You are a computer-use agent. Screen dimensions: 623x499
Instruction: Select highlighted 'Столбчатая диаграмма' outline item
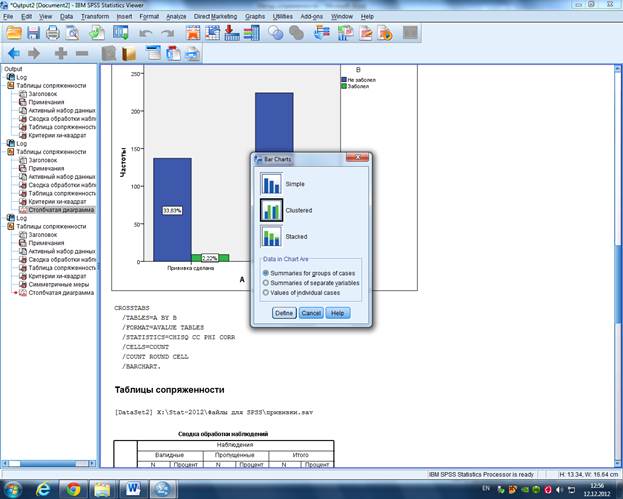click(61, 210)
